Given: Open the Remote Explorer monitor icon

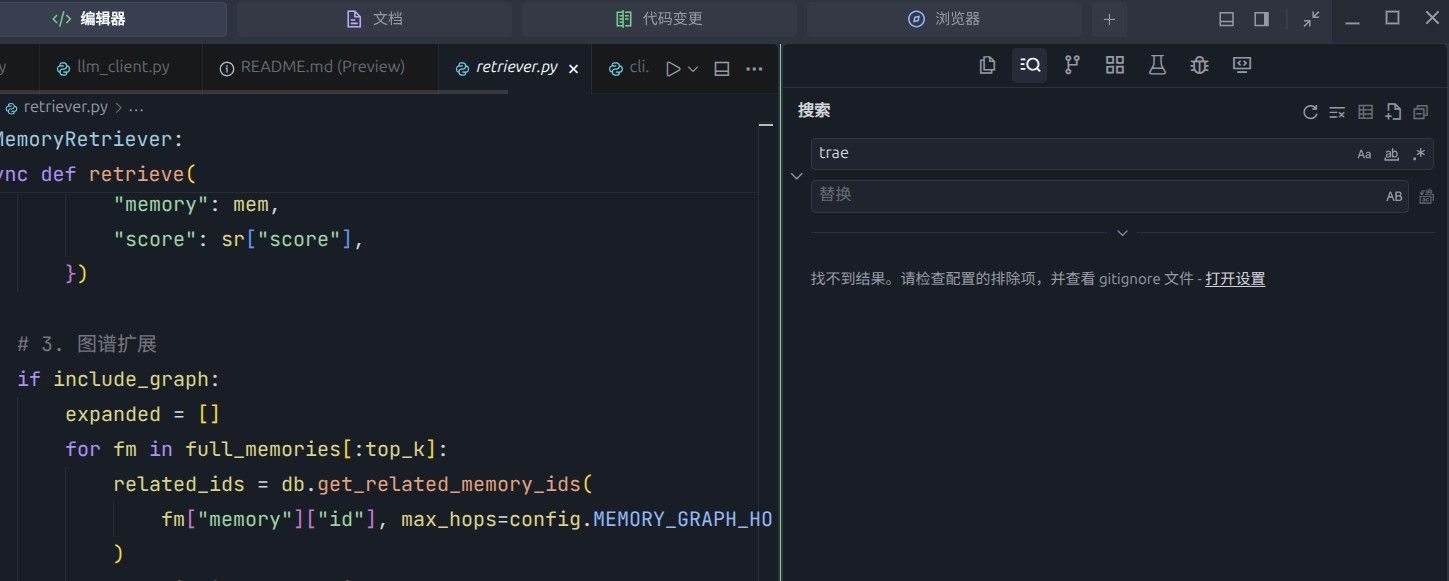Looking at the screenshot, I should (1242, 65).
